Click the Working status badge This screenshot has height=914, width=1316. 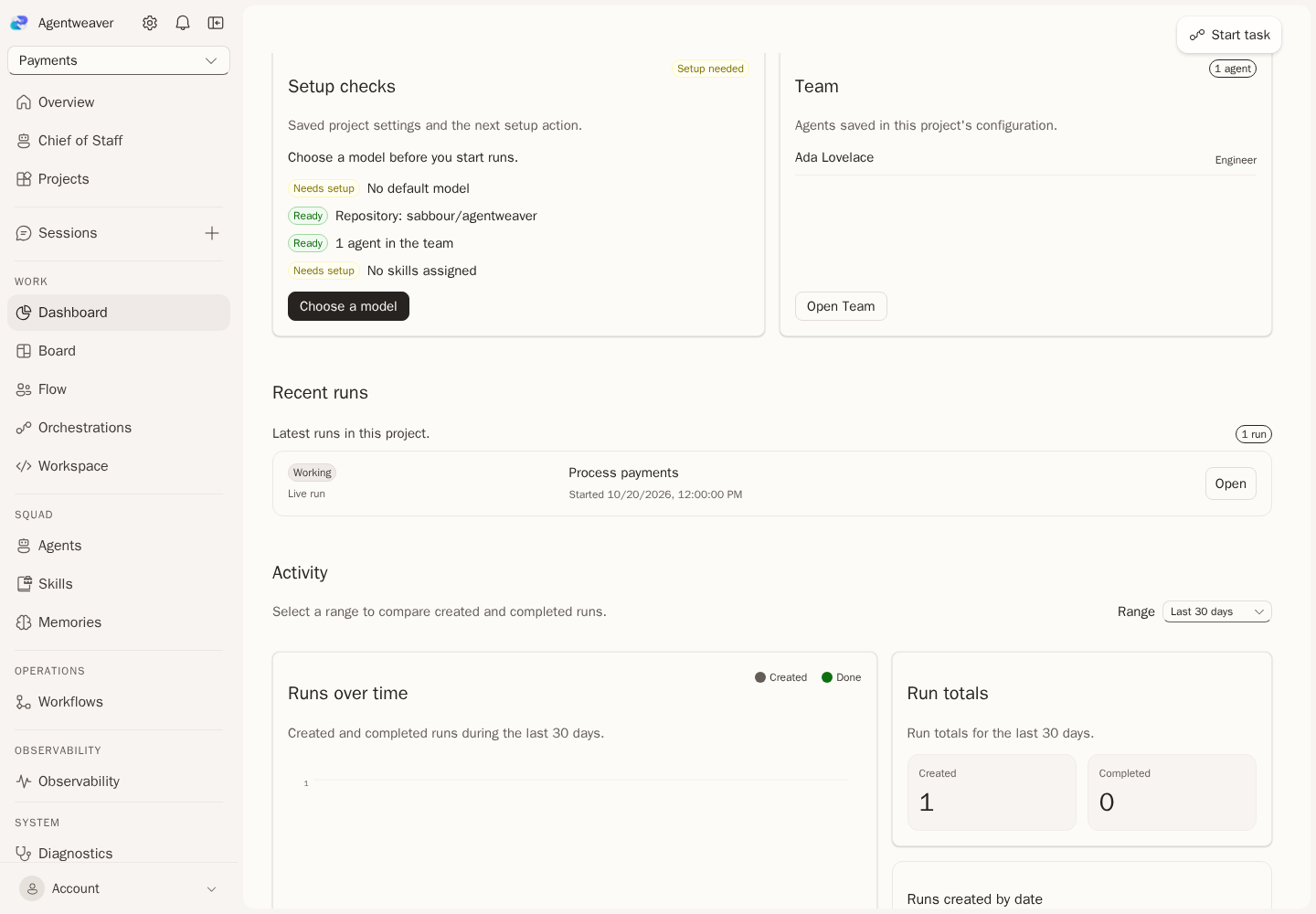312,473
